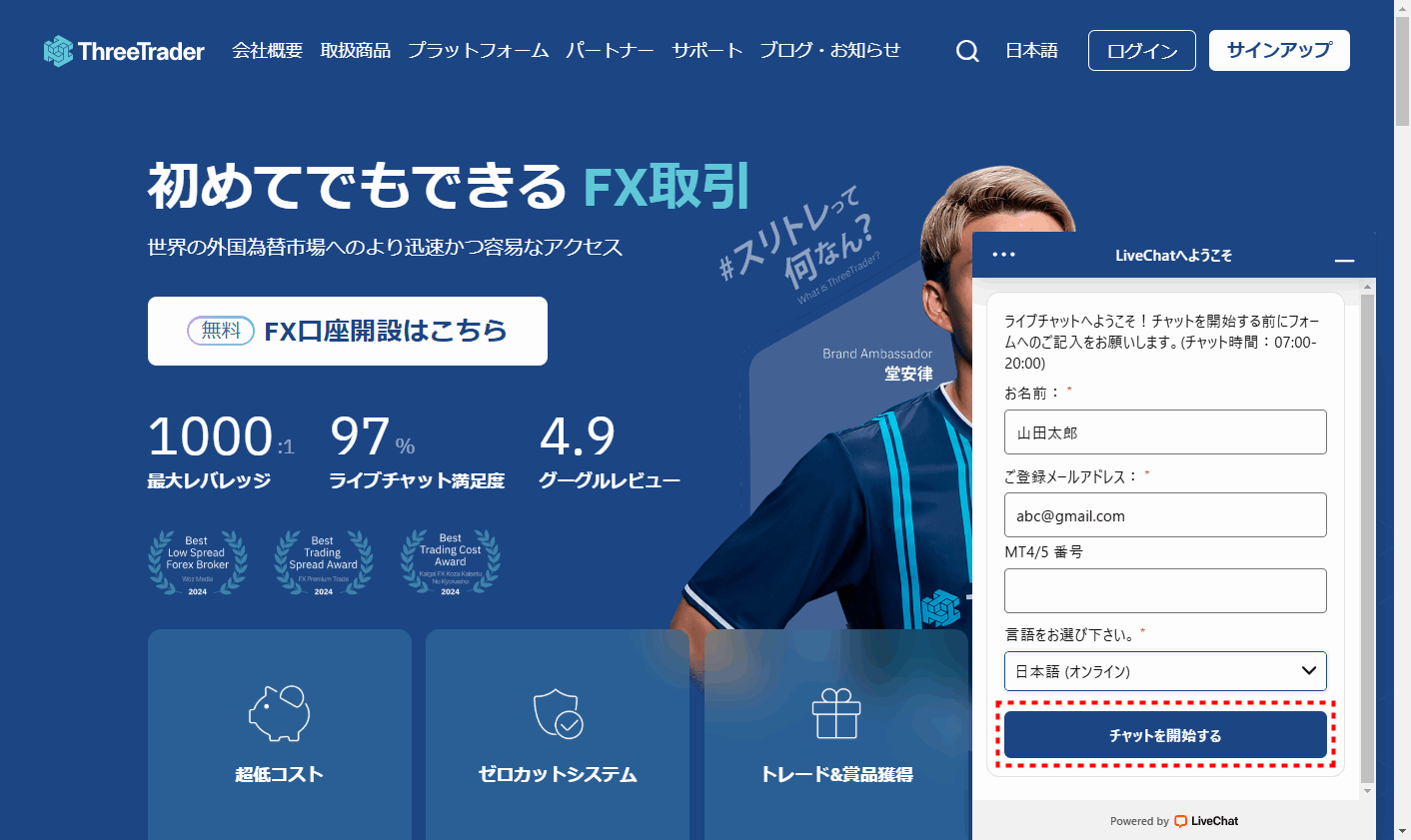Click the piggy bank icon
Screen dimensions: 1411x840
279,713
